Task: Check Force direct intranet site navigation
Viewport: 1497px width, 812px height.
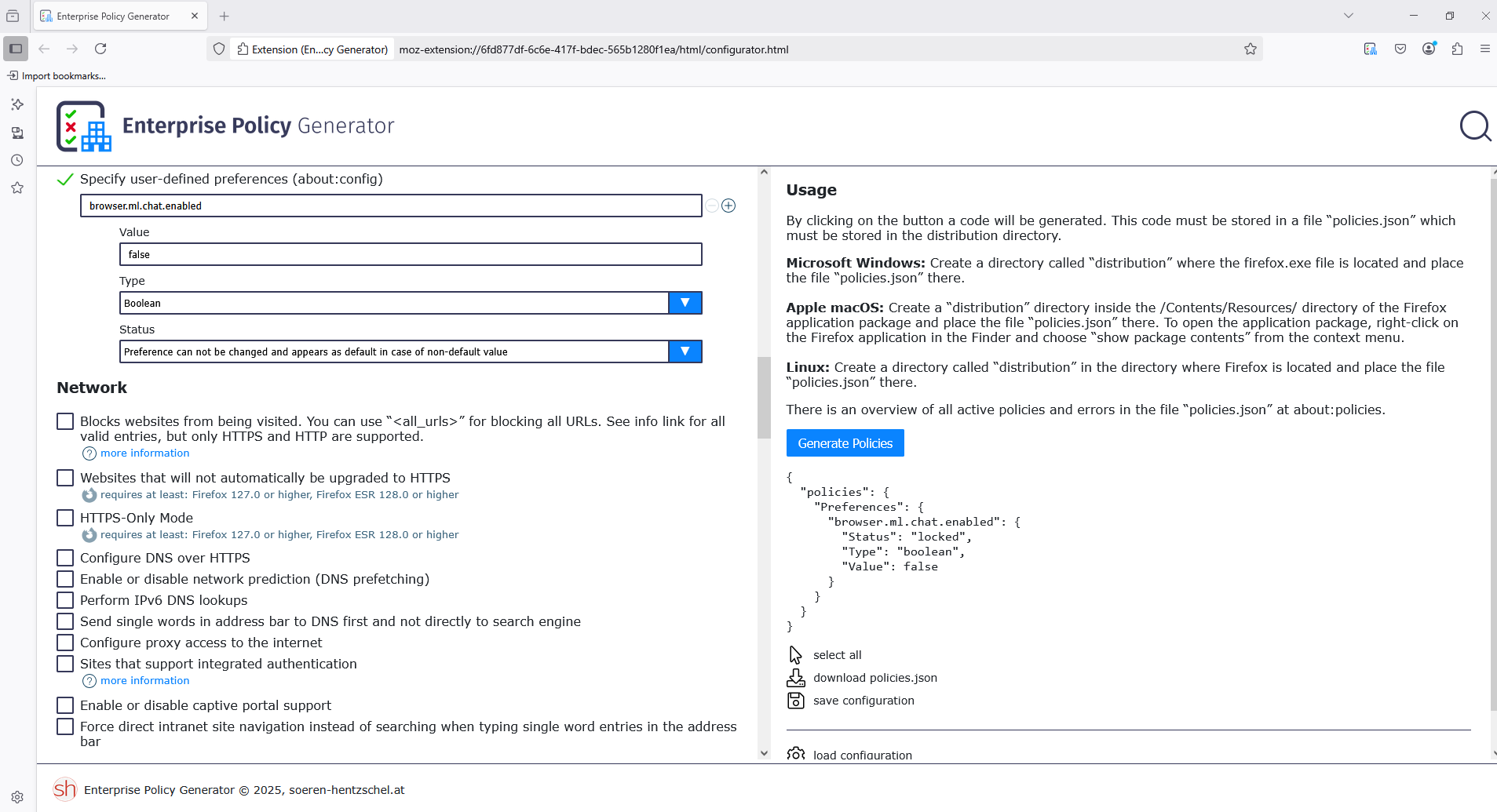Action: [x=65, y=726]
